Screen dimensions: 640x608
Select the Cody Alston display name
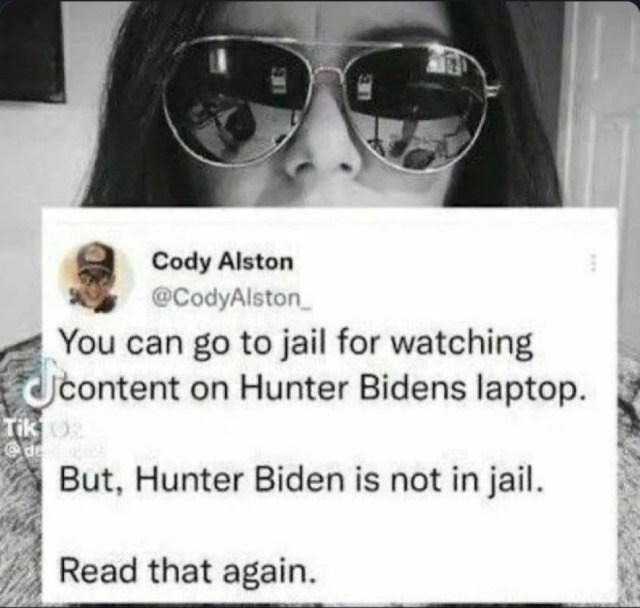click(223, 261)
